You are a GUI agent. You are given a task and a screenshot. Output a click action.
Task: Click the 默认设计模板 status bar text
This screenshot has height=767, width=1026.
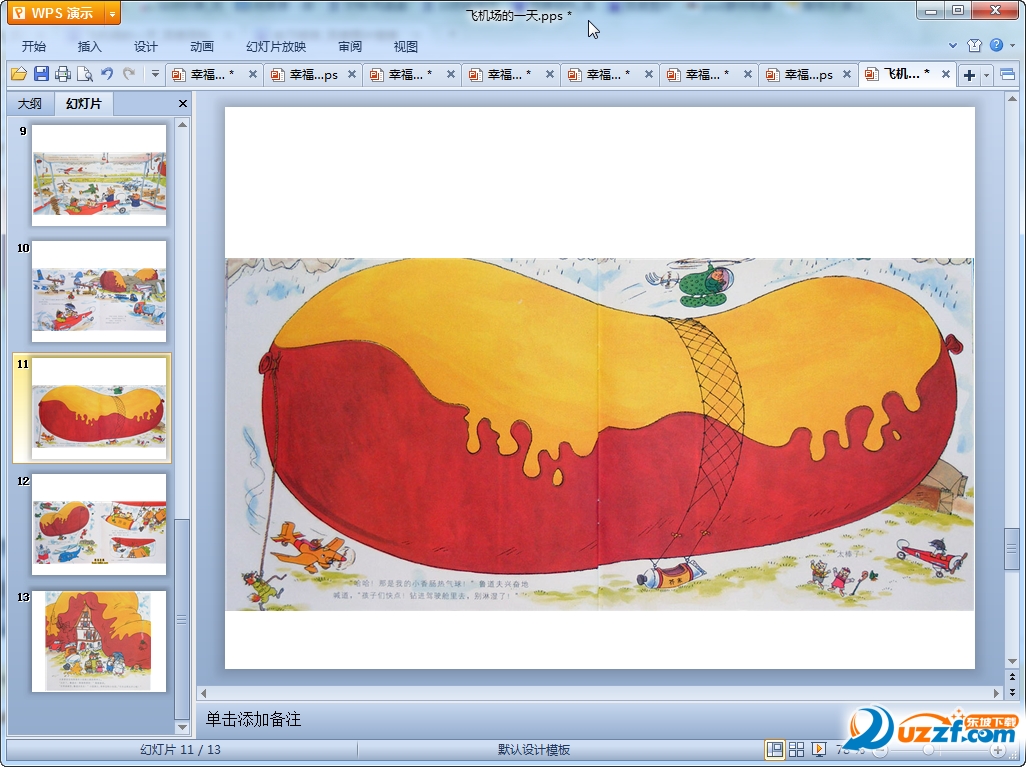(x=534, y=750)
